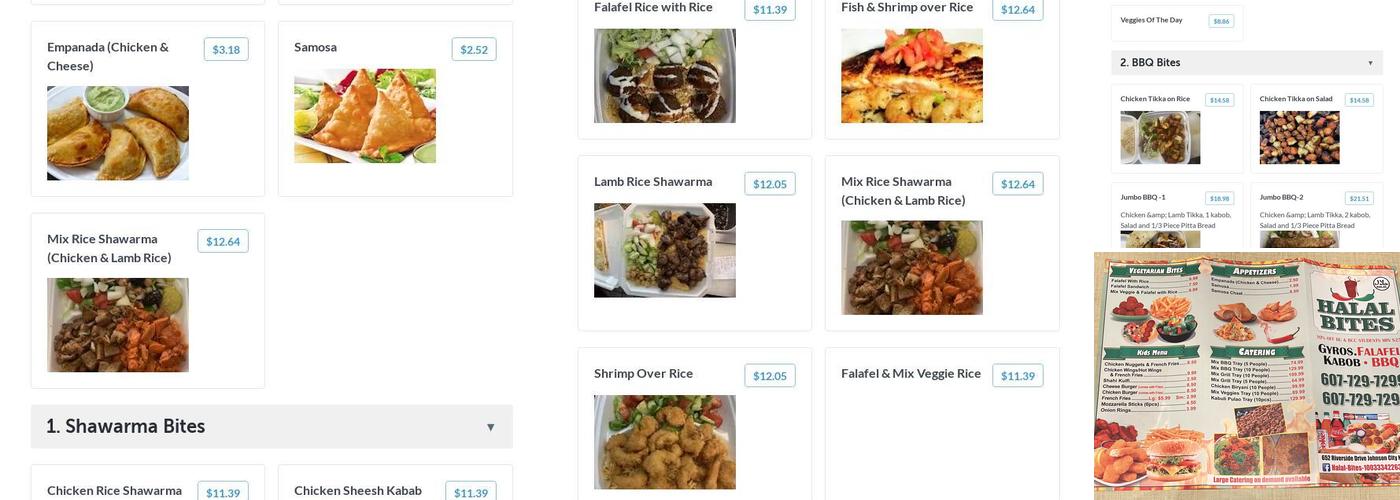Click the Chicken Rice Shawarma item title
This screenshot has height=500, width=1400.
click(114, 491)
